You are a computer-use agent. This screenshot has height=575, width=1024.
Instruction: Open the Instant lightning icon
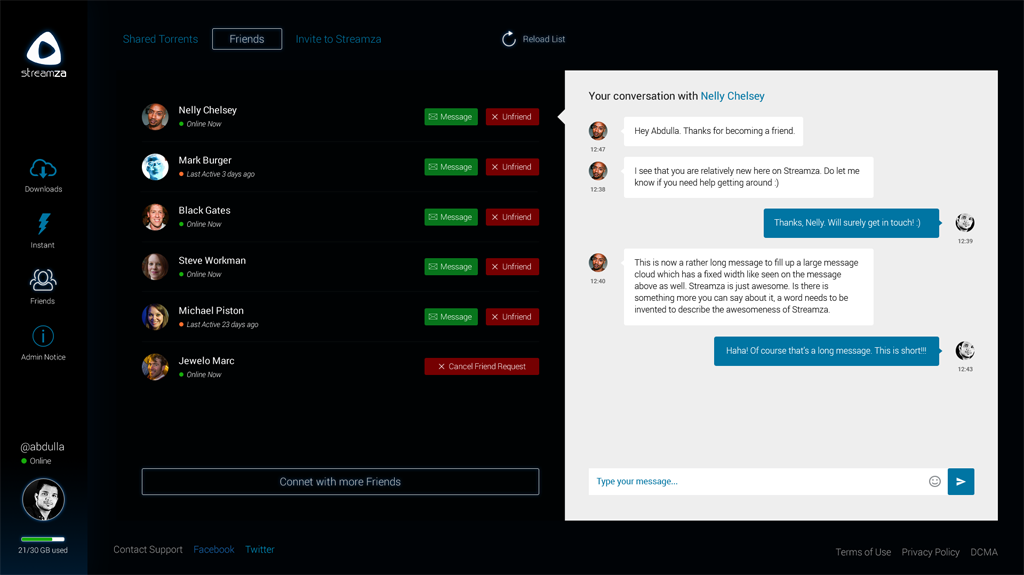tap(43, 224)
